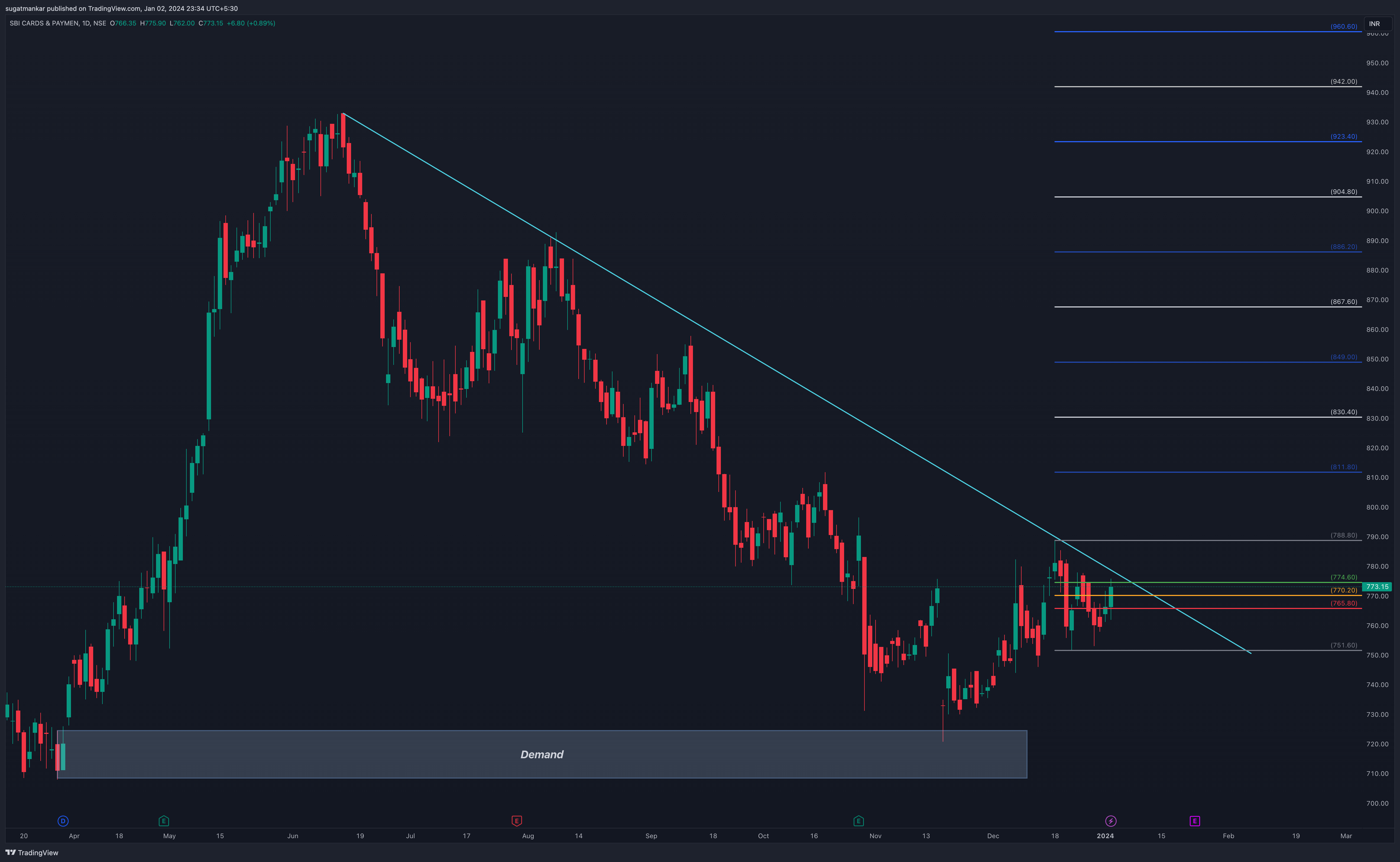Select the Demand zone label
Viewport: 1400px width, 862px height.
(542, 754)
